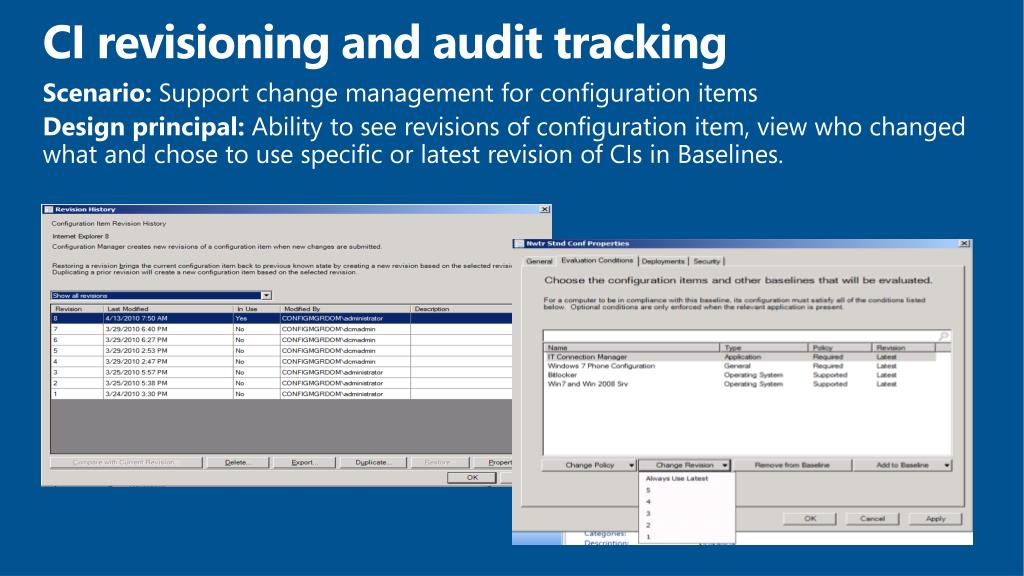
Task: Click Remove from Baseline button
Action: (792, 465)
